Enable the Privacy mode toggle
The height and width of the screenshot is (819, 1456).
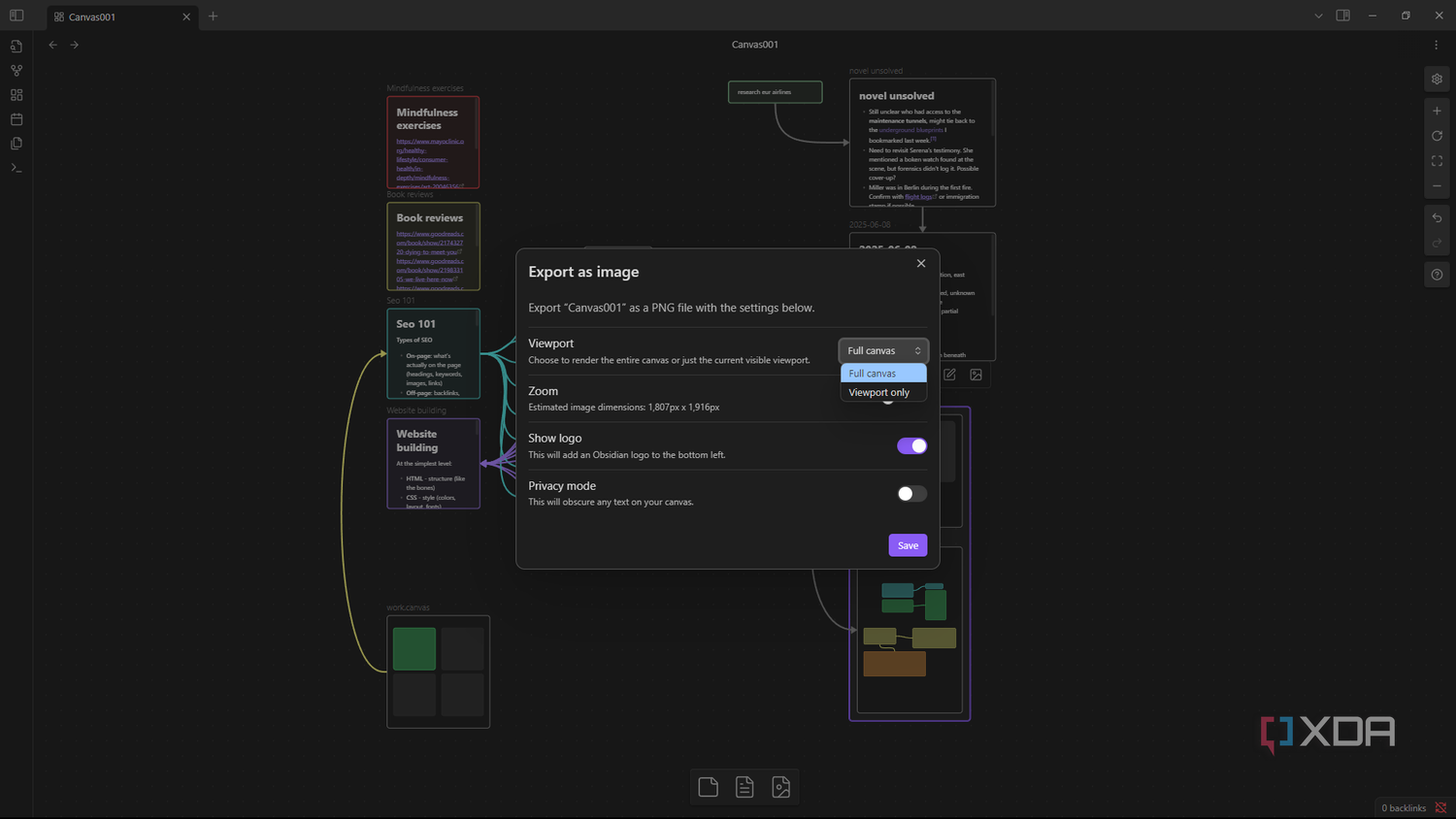(911, 494)
